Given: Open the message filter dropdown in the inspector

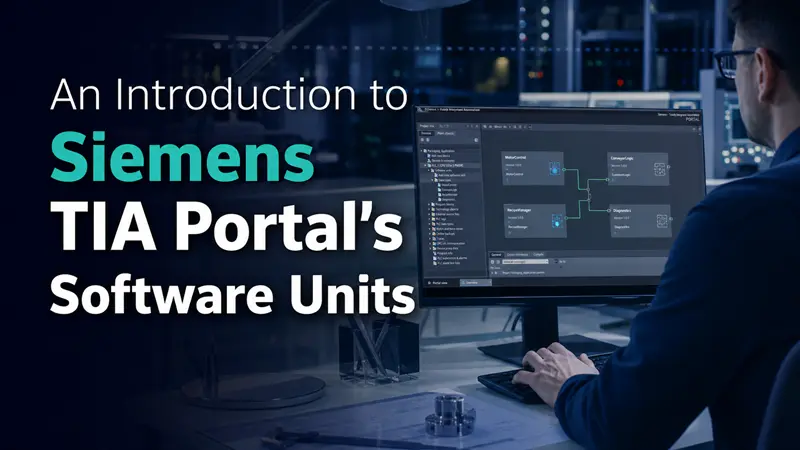Looking at the screenshot, I should pyautogui.click(x=525, y=262).
